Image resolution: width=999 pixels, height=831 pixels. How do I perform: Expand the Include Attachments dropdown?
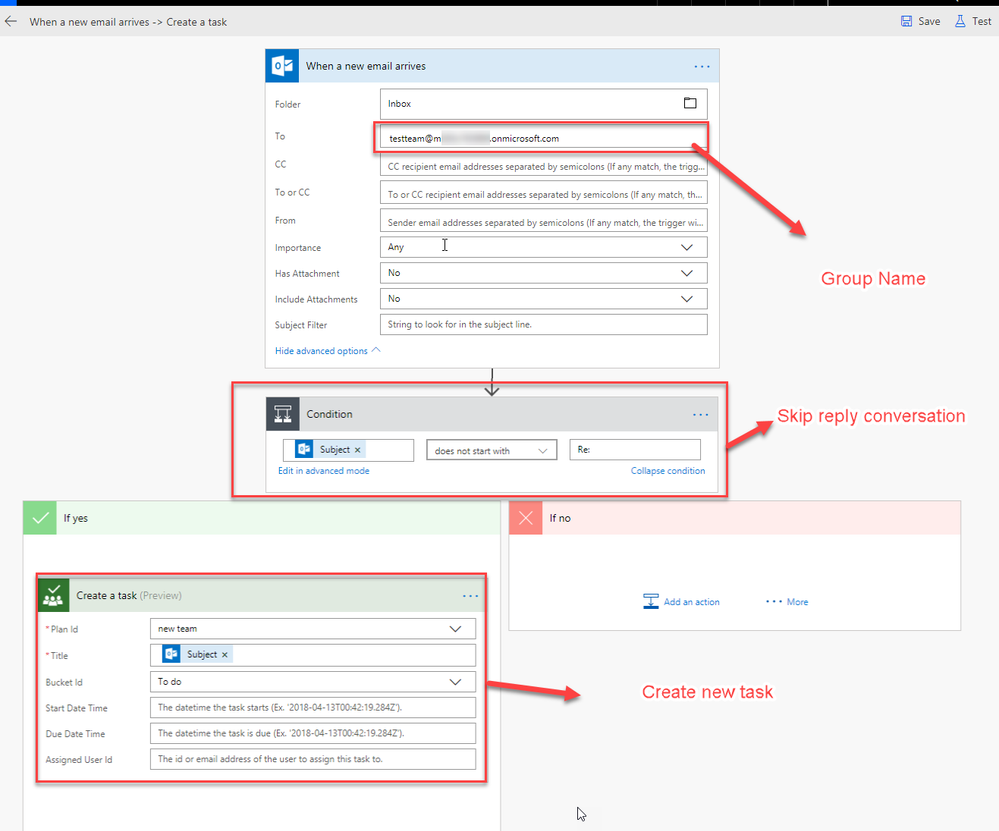(x=687, y=299)
